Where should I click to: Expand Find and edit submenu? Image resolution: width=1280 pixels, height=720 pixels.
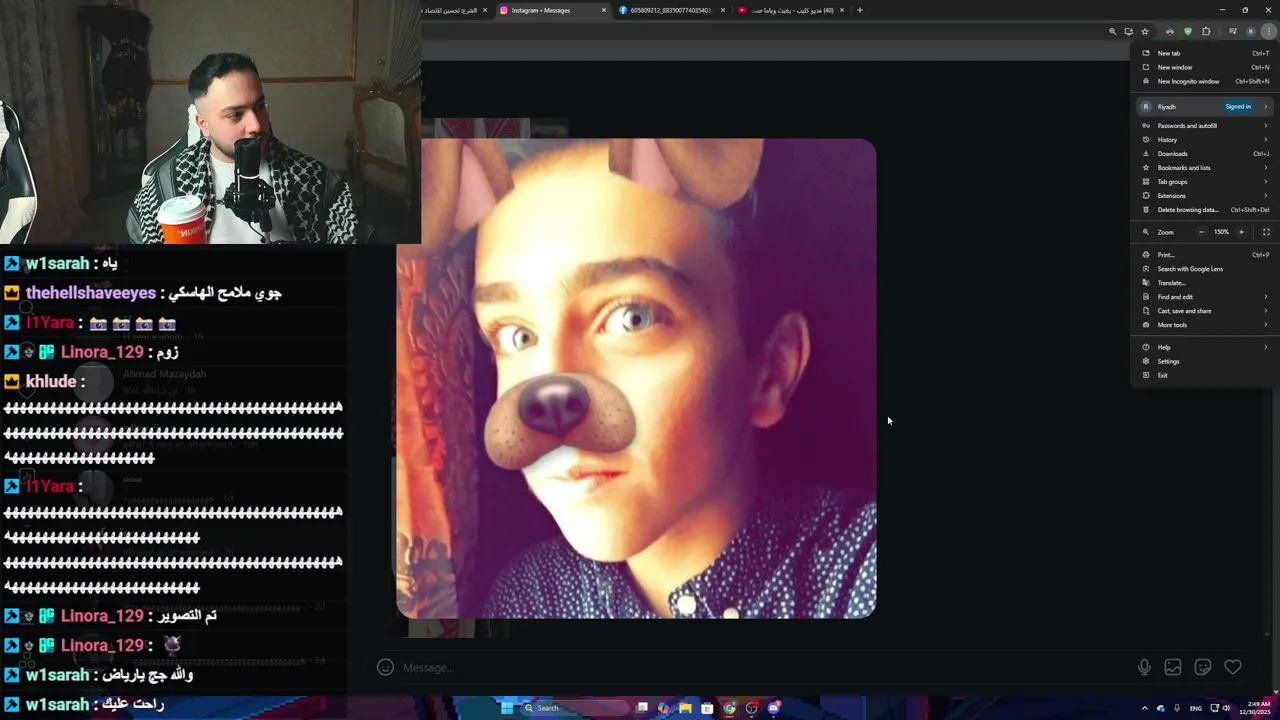coord(1205,297)
